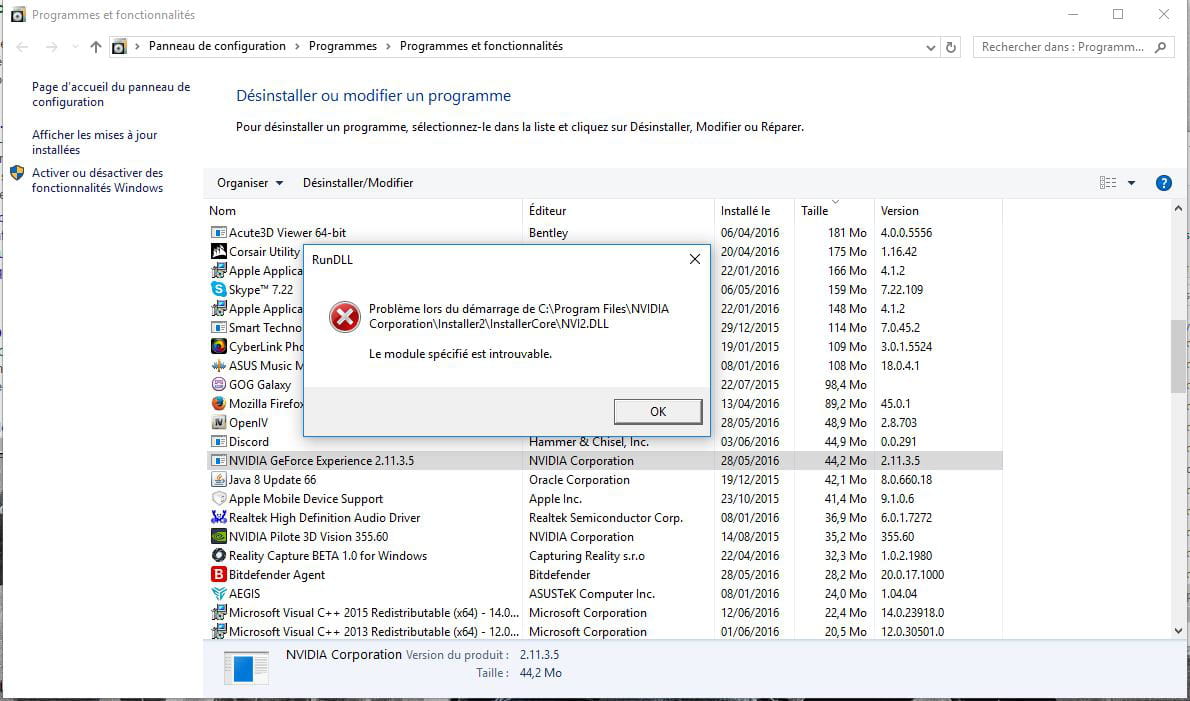Screen dimensions: 1190x701
Task: Click Désinstaller/Modifier in the toolbar
Action: pyautogui.click(x=358, y=183)
